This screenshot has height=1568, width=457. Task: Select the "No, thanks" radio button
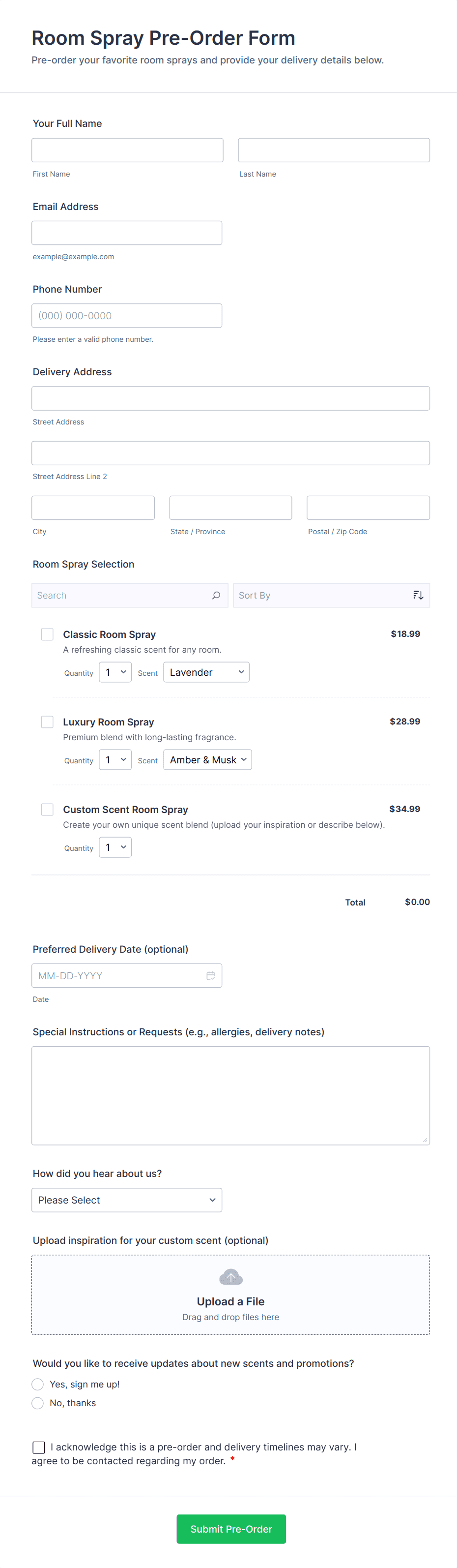coord(38,1403)
